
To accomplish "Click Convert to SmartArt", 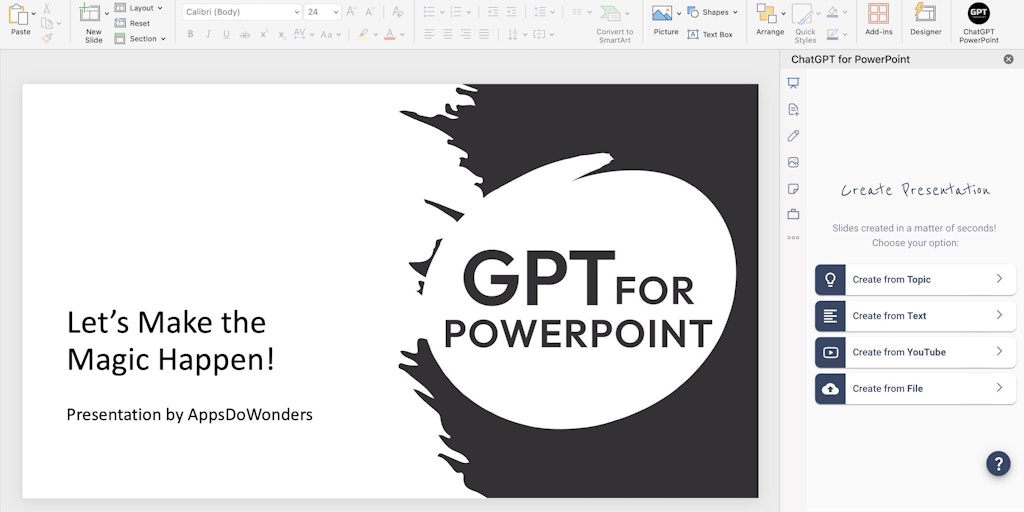I will pyautogui.click(x=615, y=25).
